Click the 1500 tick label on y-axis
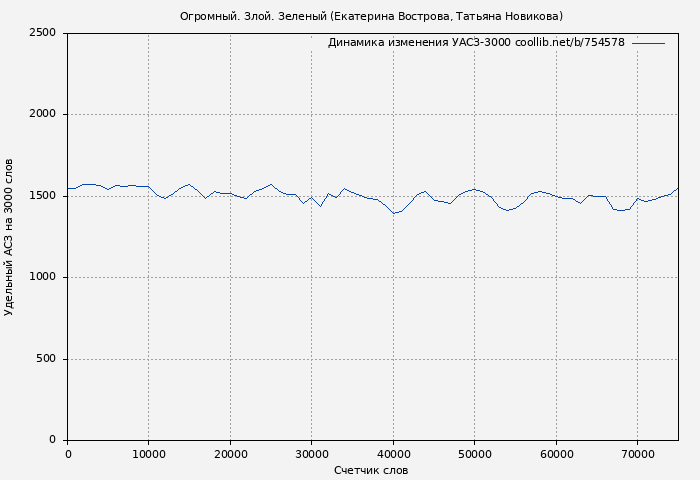This screenshot has height=480, width=700. click(x=42, y=196)
